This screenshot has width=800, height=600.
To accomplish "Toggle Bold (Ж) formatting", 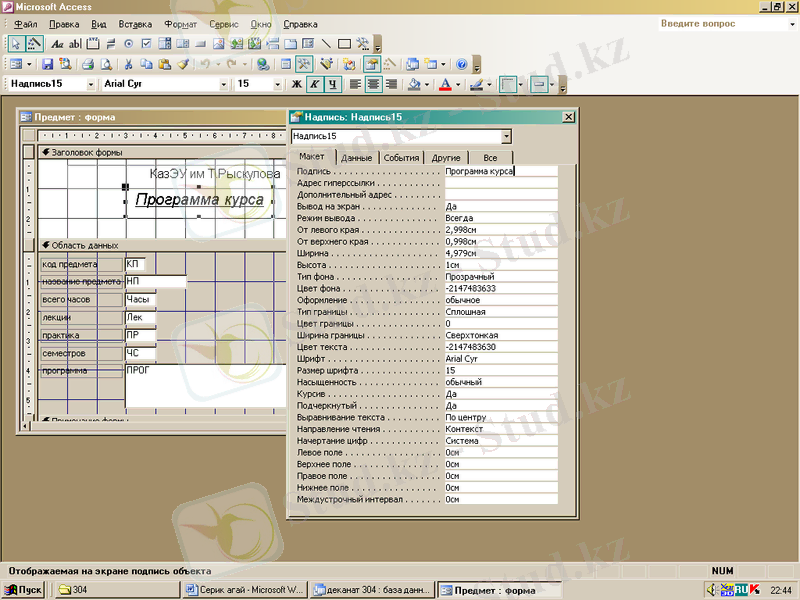I will click(296, 84).
